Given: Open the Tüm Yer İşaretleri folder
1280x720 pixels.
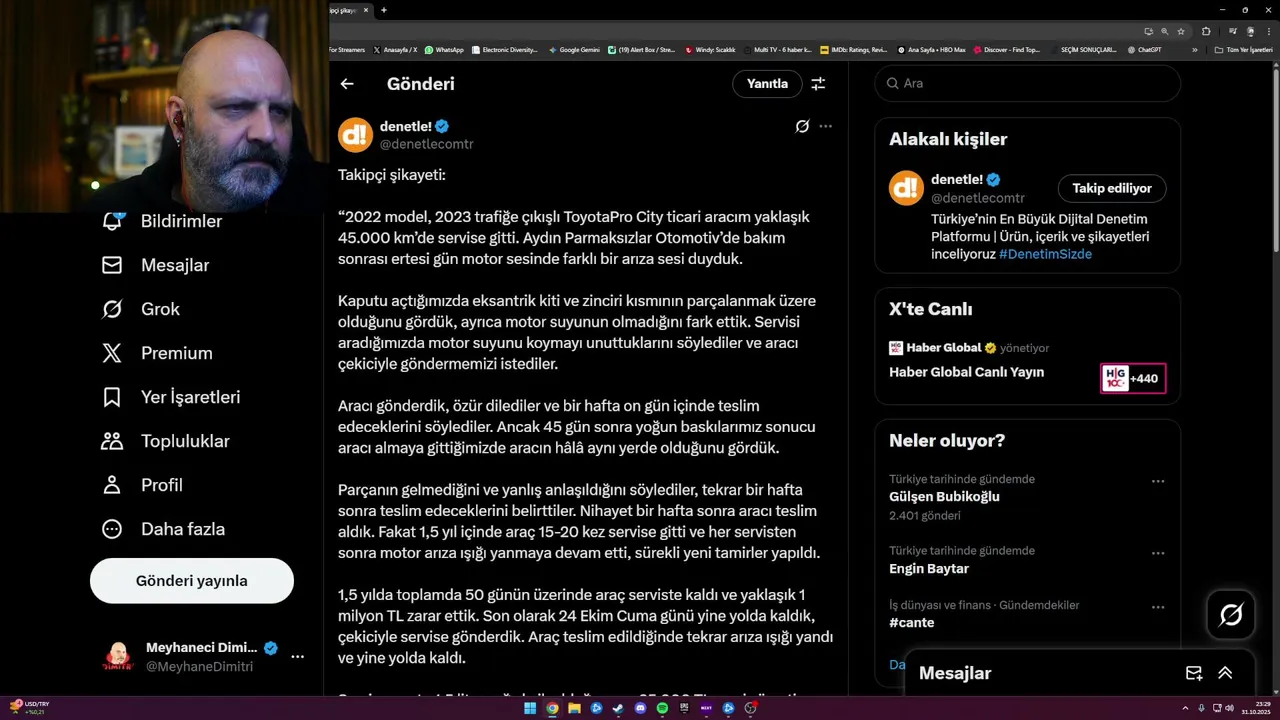Looking at the screenshot, I should 1245,49.
